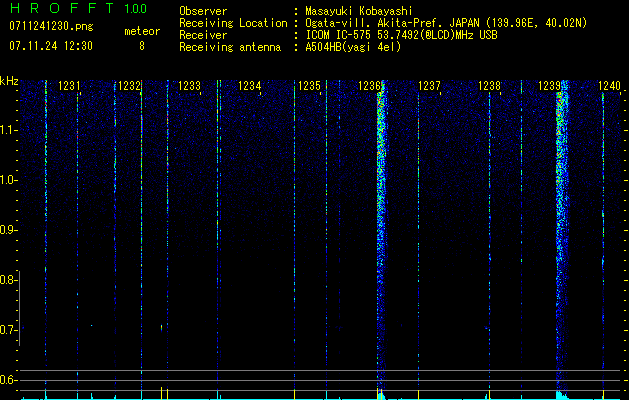Click the 1231 time marker
Viewport: 629px width, 400px height.
tap(69, 86)
